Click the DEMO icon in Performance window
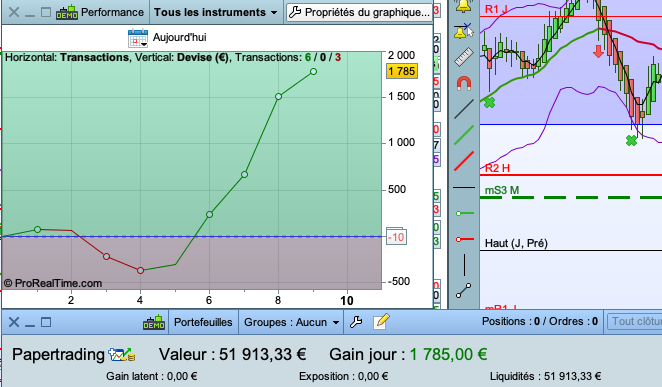This screenshot has height=387, width=662. tap(67, 12)
